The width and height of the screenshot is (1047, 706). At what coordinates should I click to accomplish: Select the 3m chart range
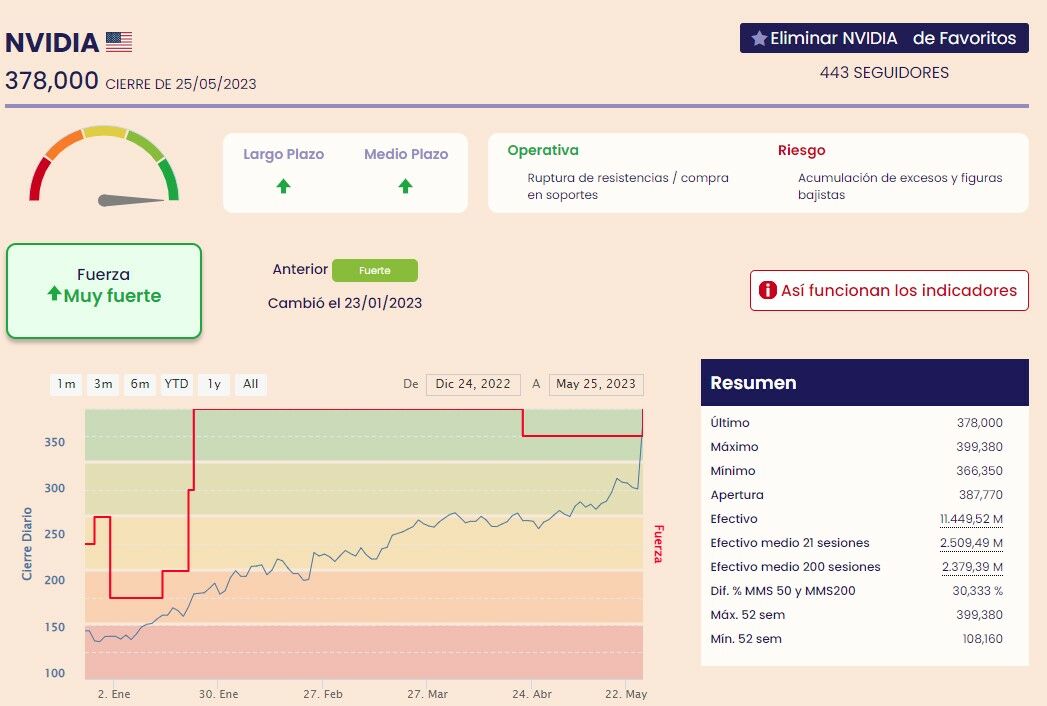click(x=103, y=384)
